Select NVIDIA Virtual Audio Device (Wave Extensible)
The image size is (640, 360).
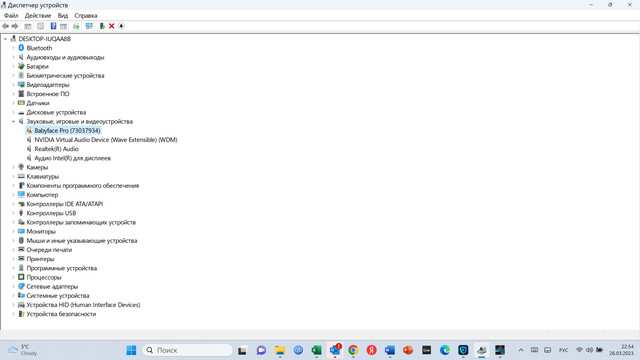pos(106,140)
